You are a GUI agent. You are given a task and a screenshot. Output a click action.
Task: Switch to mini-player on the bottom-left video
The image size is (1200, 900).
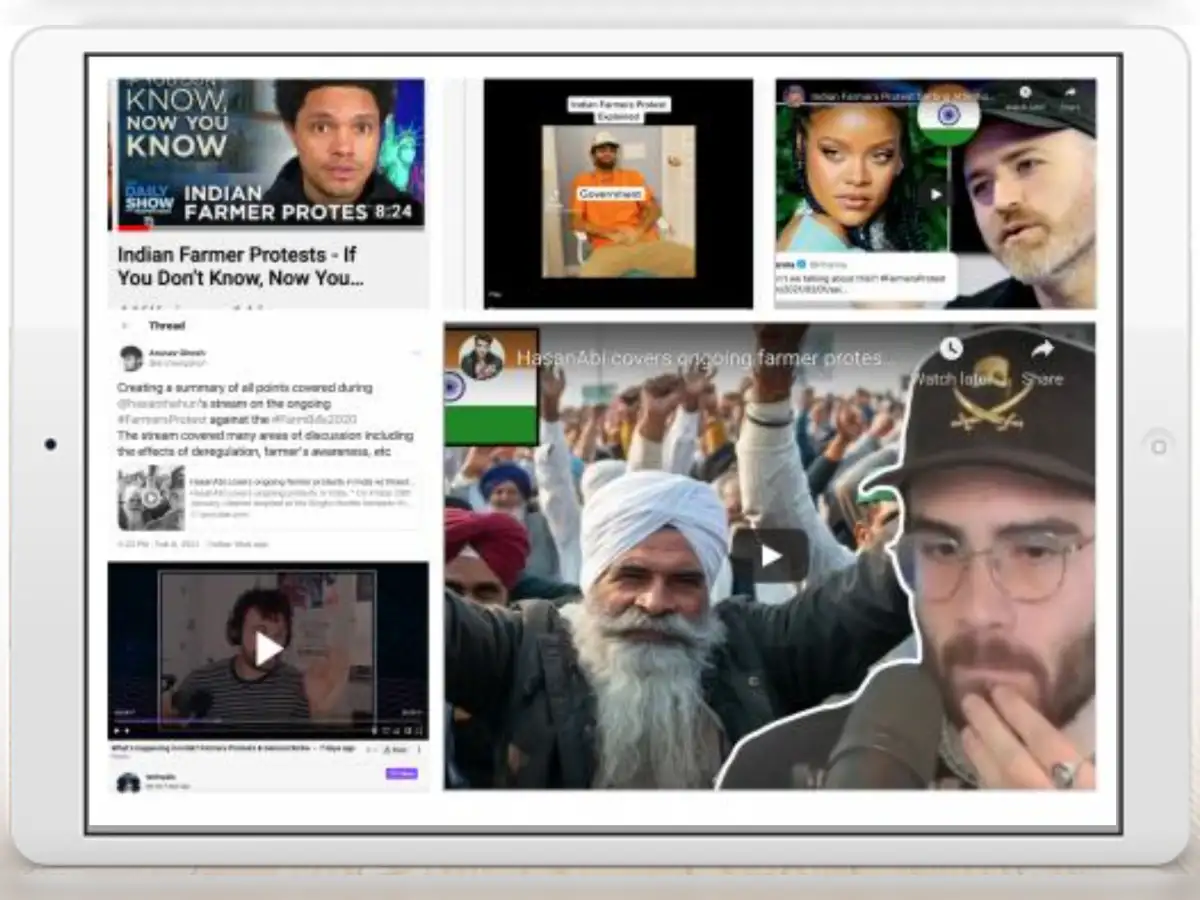coord(406,730)
